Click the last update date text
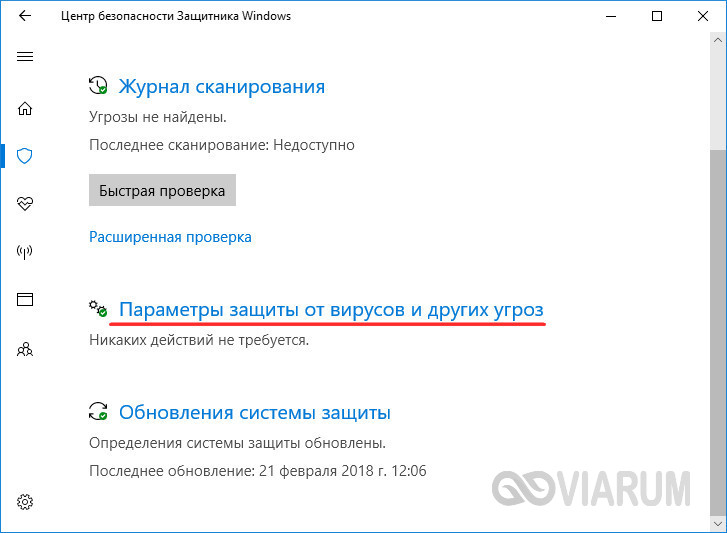 [x=258, y=471]
